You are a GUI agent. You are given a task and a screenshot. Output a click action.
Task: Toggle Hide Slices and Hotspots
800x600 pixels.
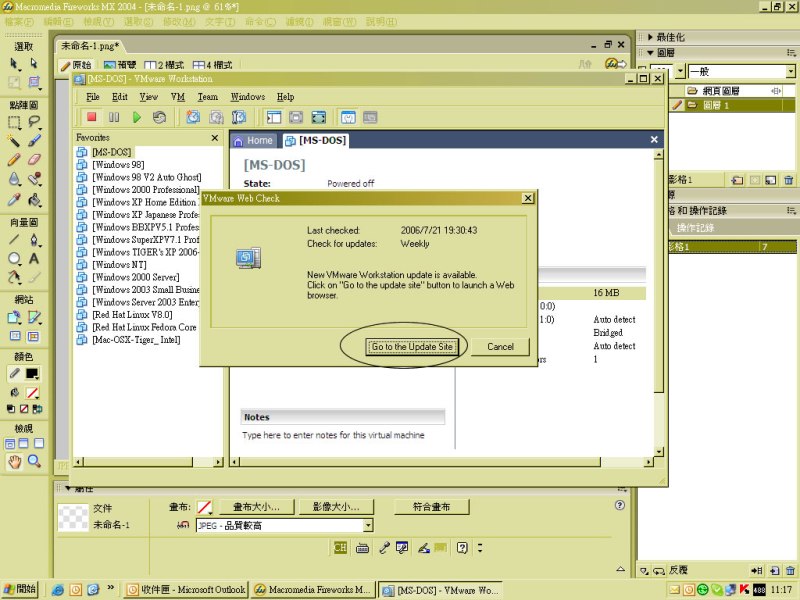click(x=15, y=336)
